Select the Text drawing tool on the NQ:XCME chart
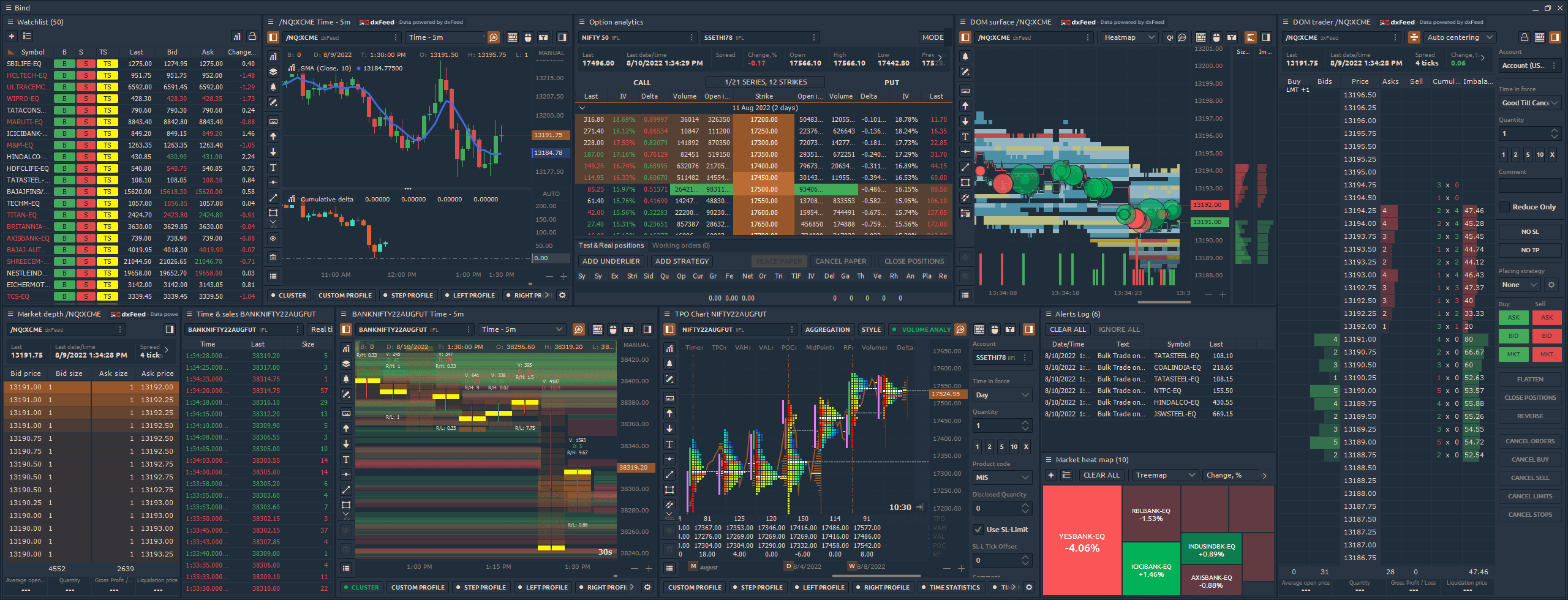This screenshot has width=1568, height=600. [273, 167]
